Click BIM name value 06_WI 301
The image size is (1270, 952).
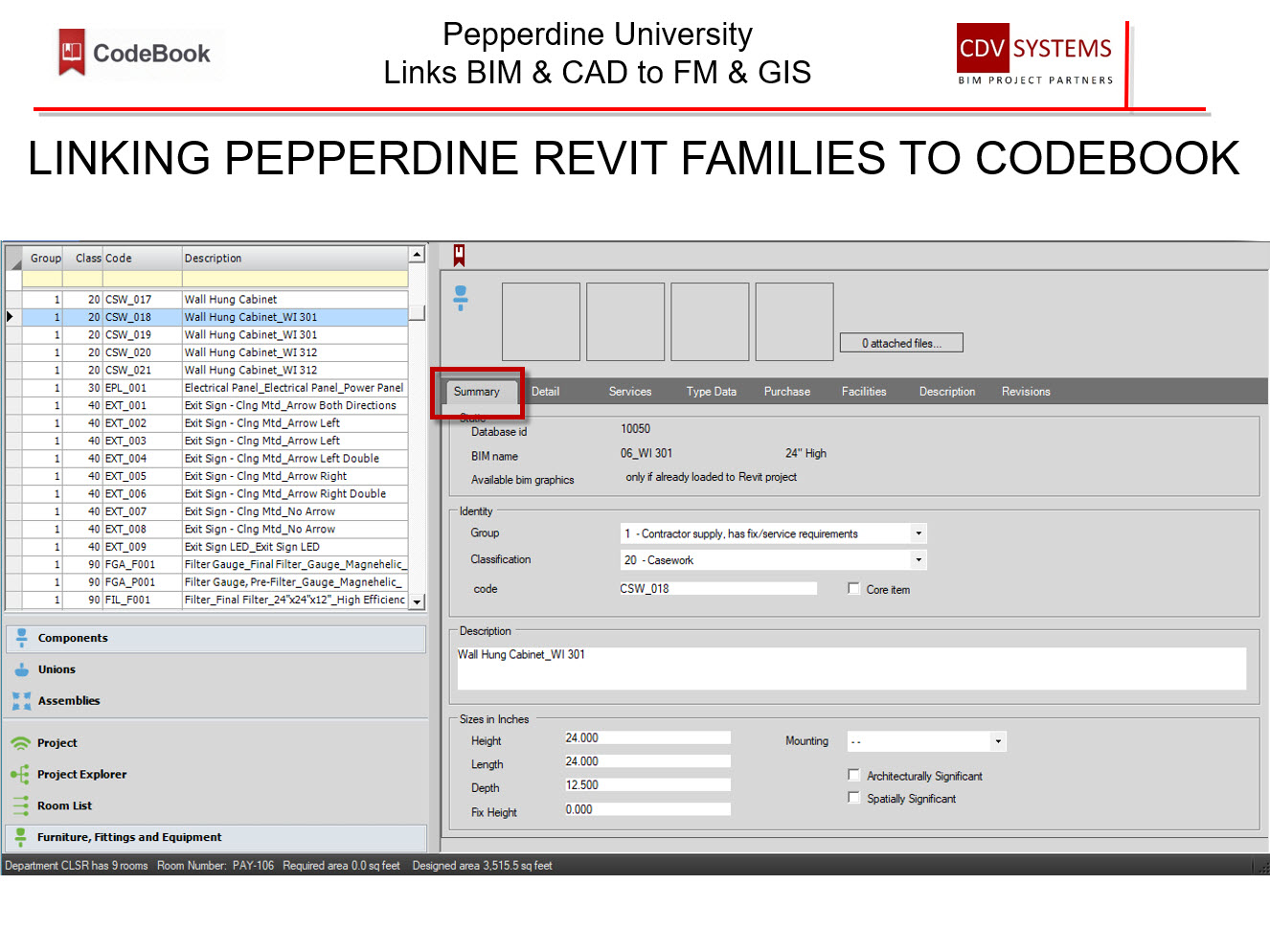click(x=646, y=453)
